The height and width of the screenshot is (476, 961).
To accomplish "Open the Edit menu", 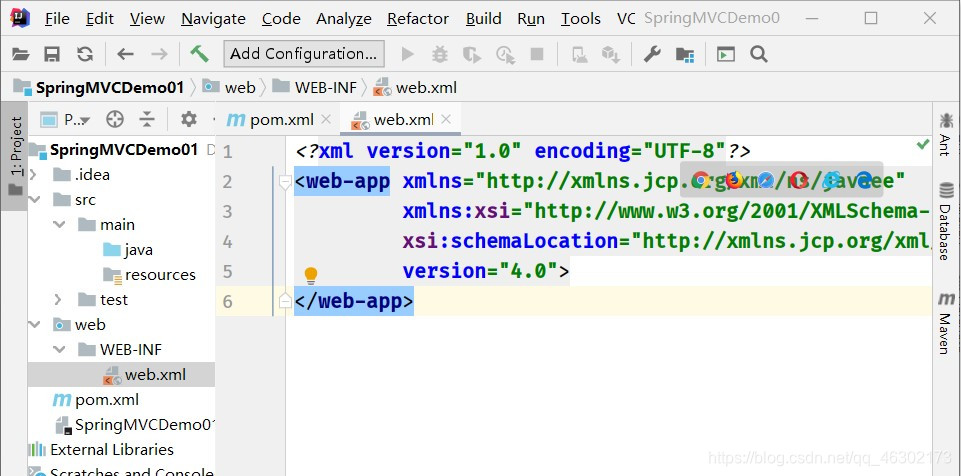I will 99,19.
